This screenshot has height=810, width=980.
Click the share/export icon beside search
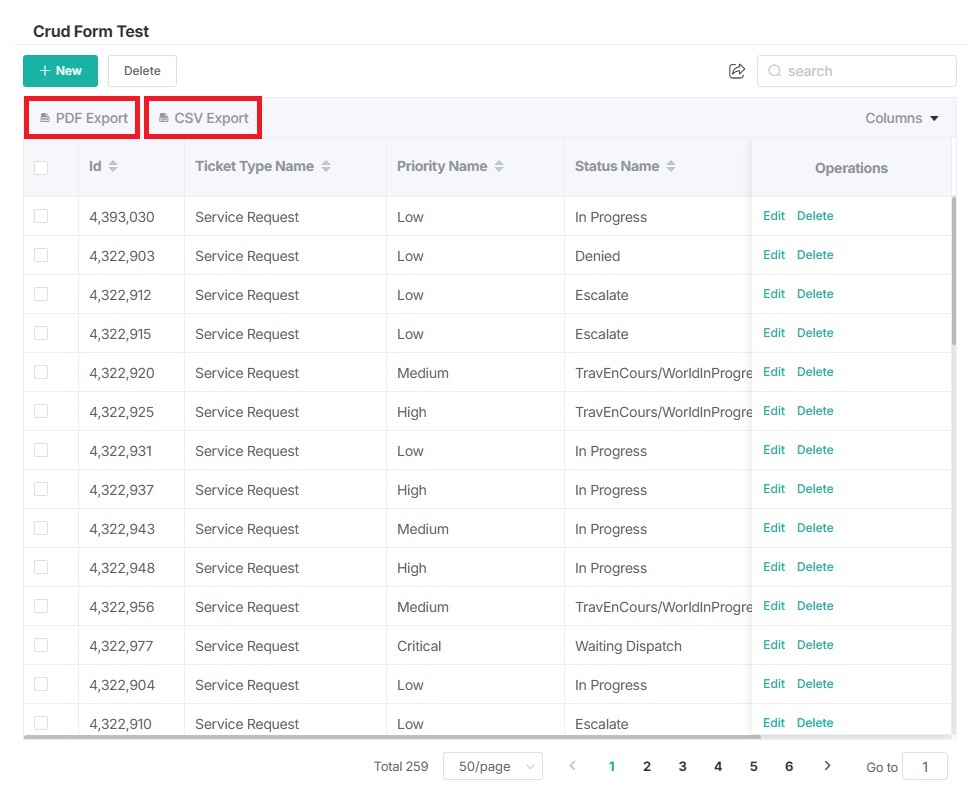pos(737,71)
